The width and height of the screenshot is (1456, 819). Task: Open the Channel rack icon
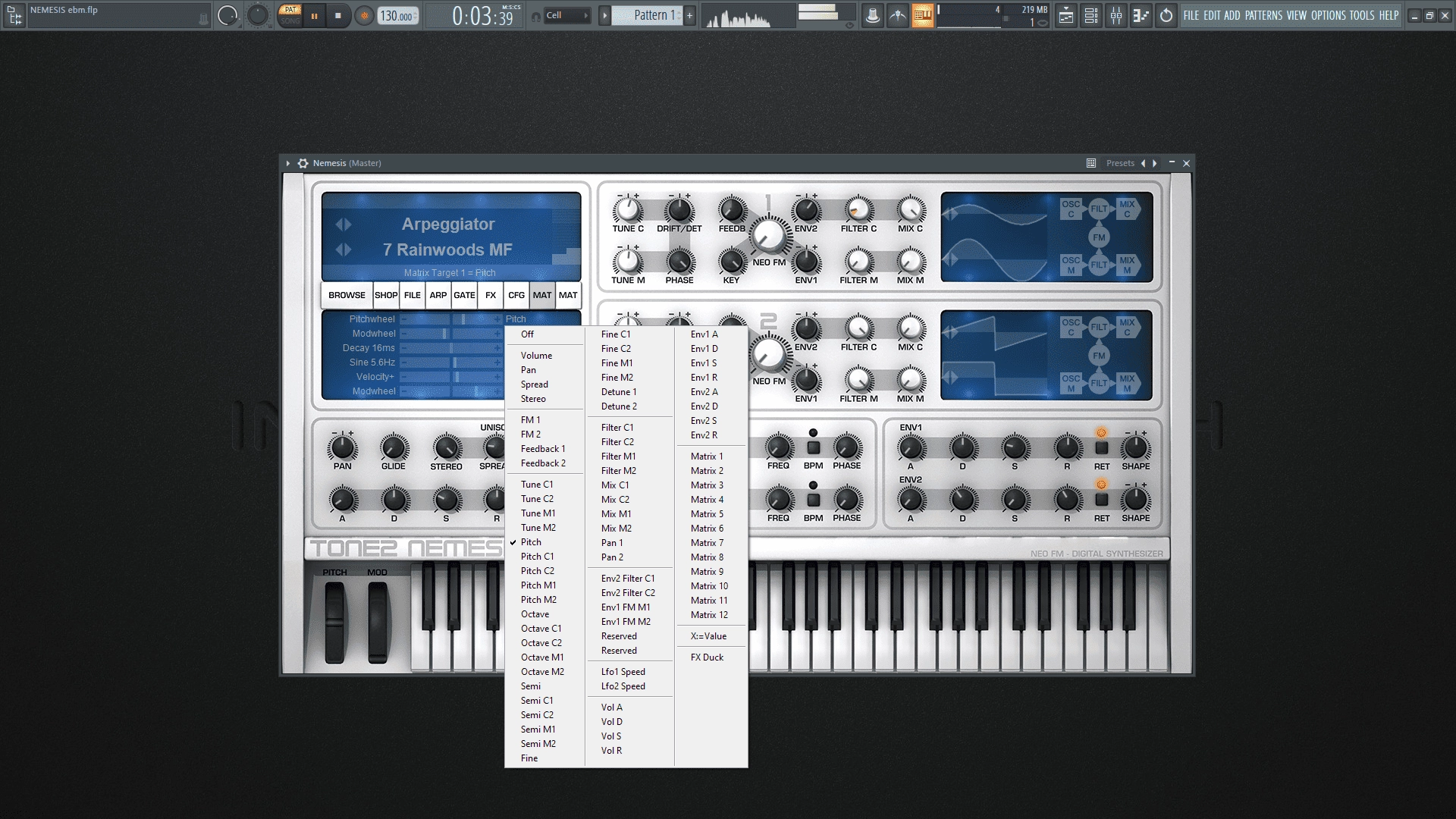1091,15
